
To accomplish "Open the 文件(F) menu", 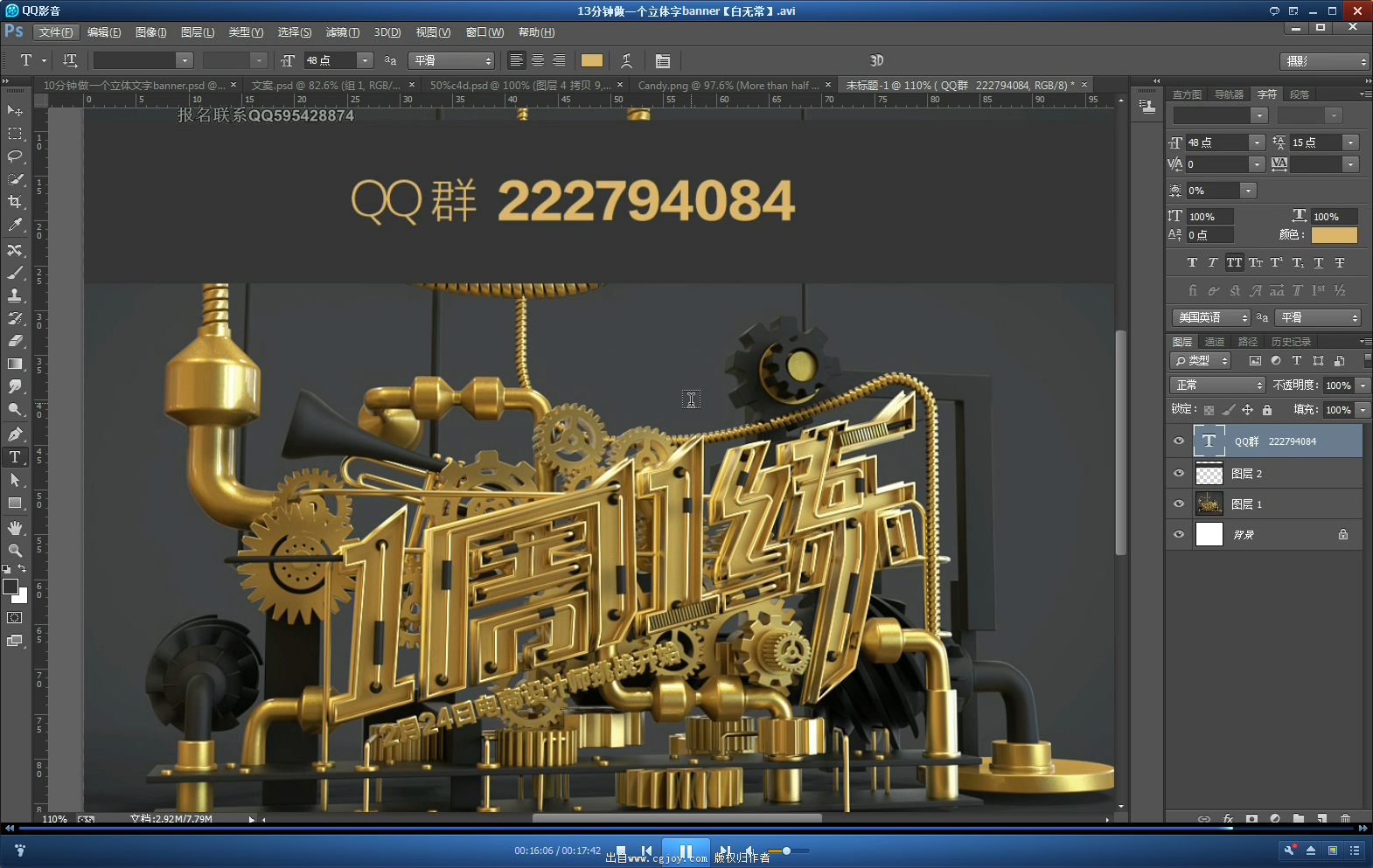I will pyautogui.click(x=56, y=32).
